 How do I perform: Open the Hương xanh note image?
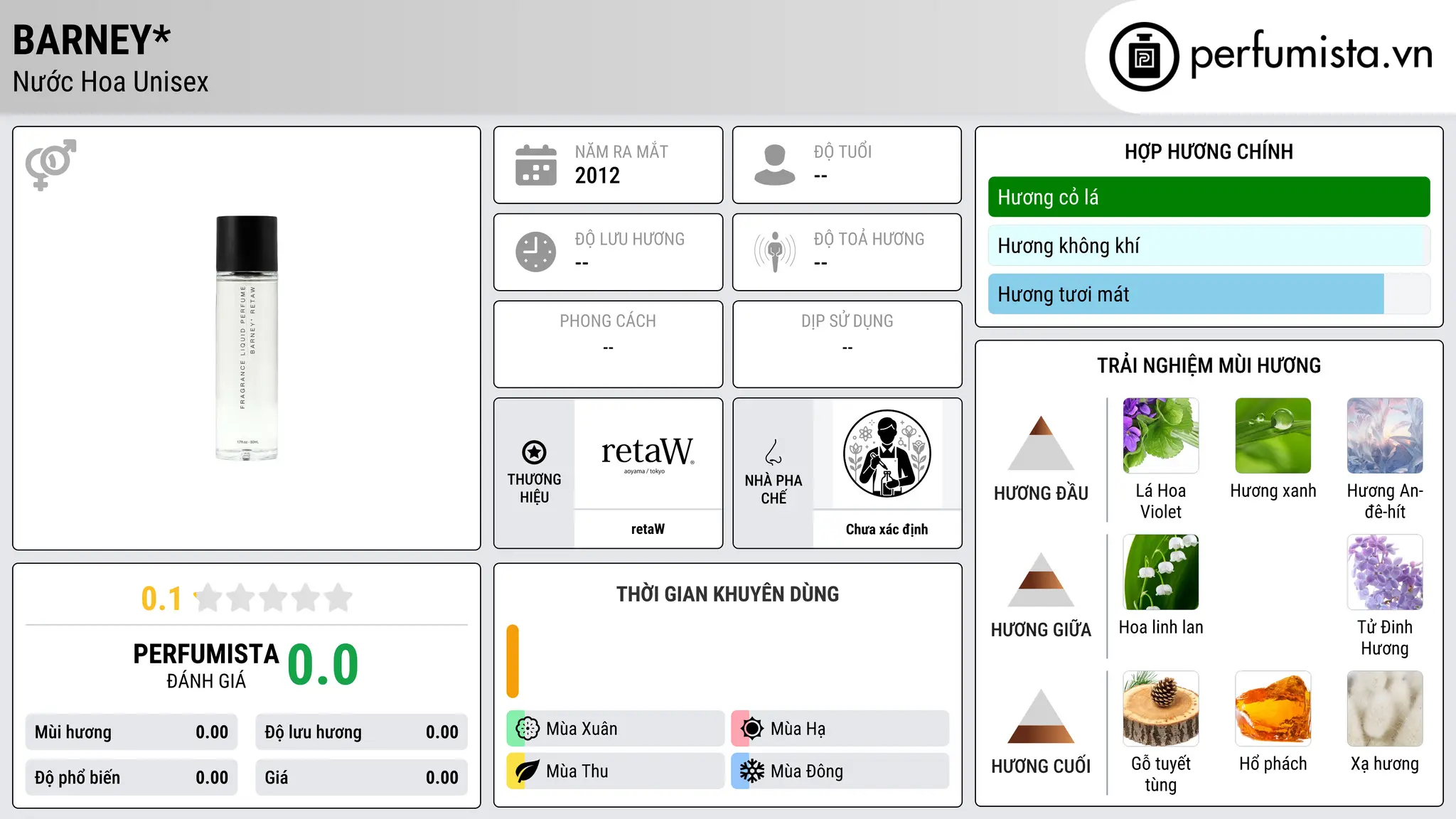[1273, 436]
